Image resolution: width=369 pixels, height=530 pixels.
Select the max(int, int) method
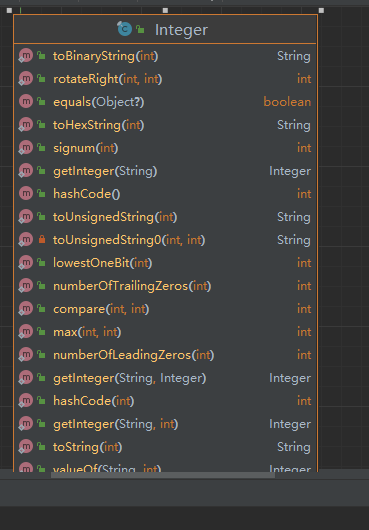coord(87,332)
